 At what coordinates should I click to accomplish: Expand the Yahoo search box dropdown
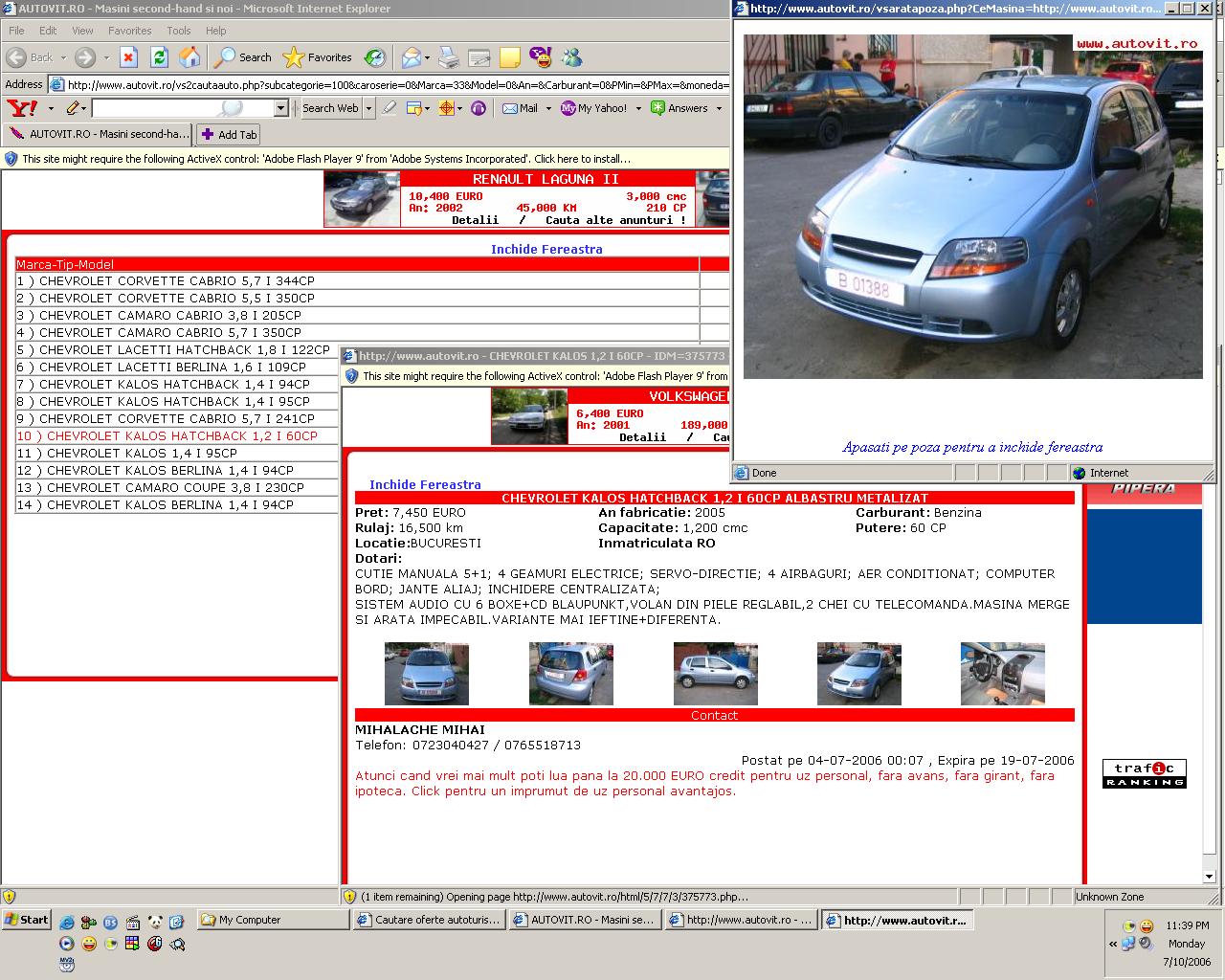pyautogui.click(x=280, y=108)
